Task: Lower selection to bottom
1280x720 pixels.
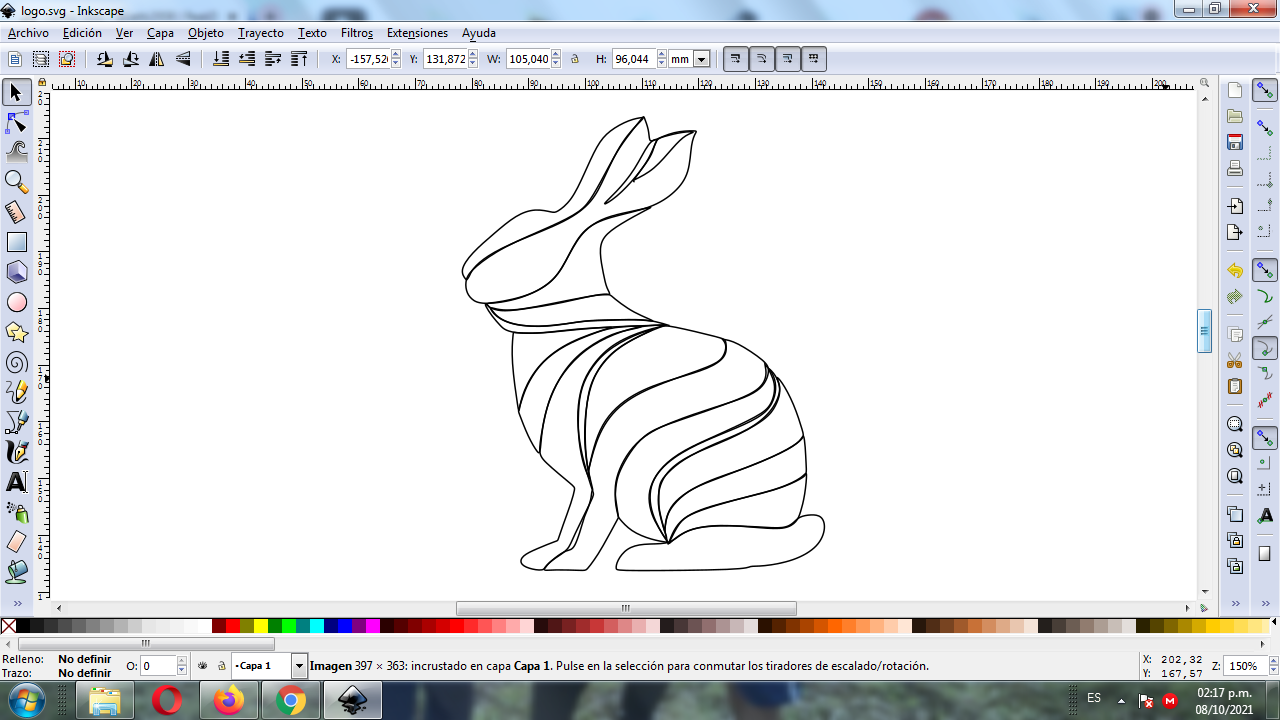Action: (221, 59)
